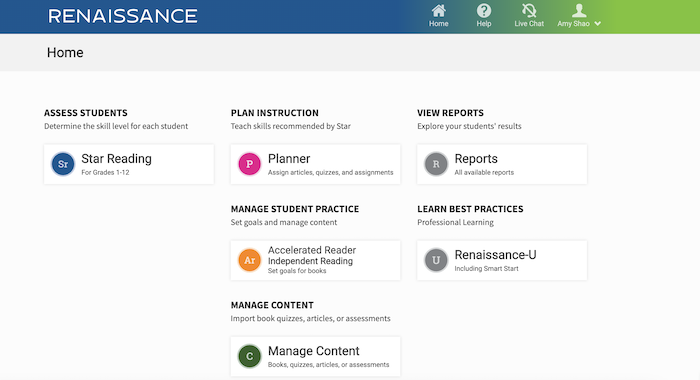Click 'Assign articles, quizzes, and assignments' text

(x=330, y=172)
